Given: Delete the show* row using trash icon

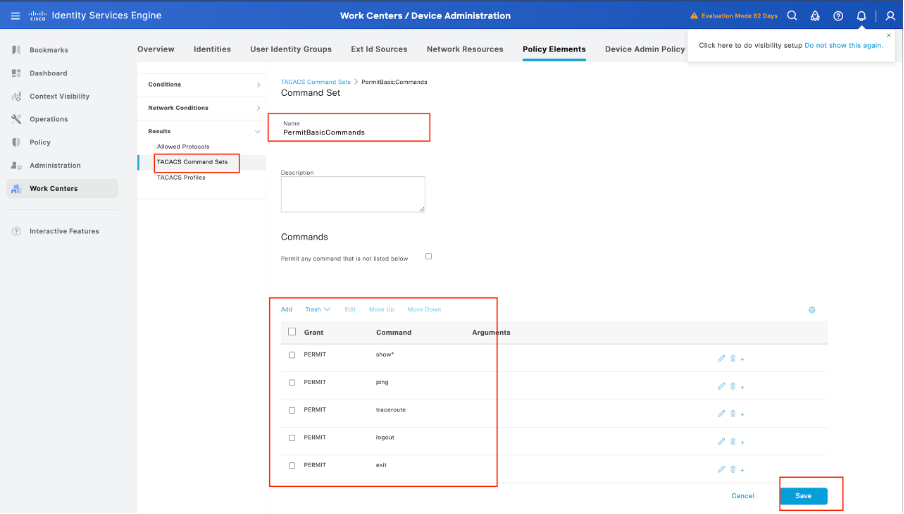Looking at the screenshot, I should click(733, 358).
